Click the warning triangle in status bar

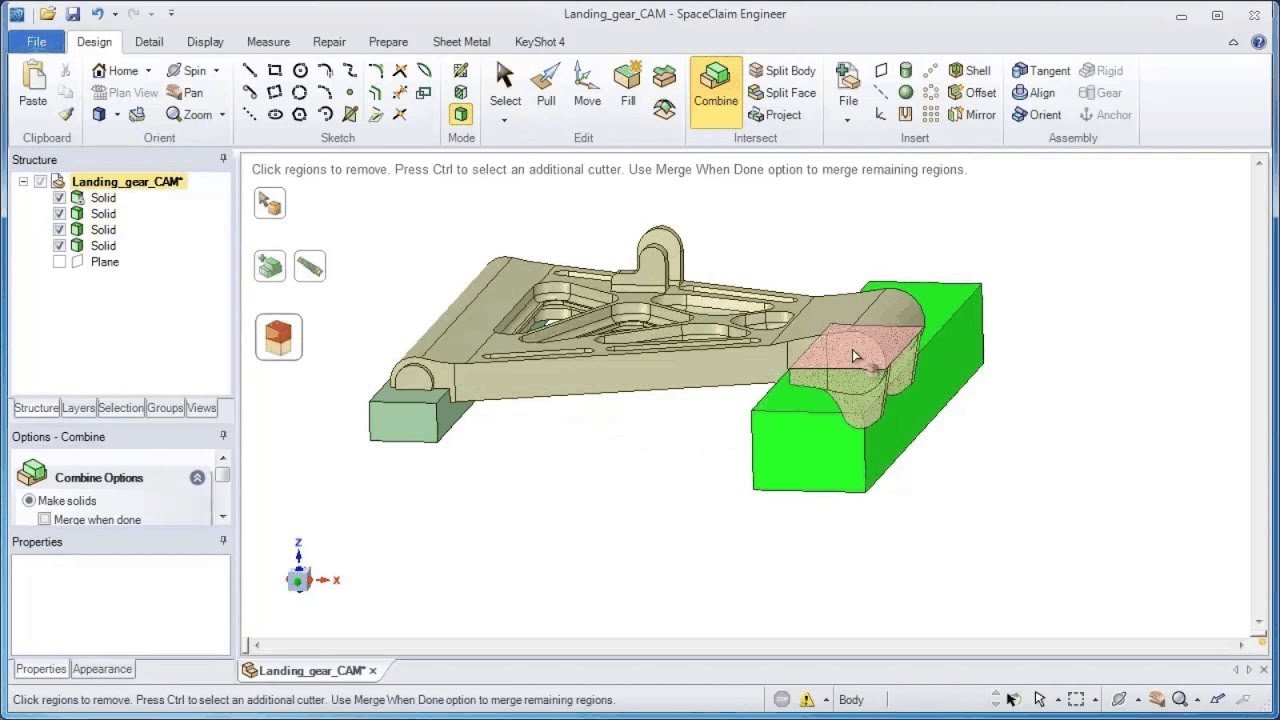tap(807, 700)
